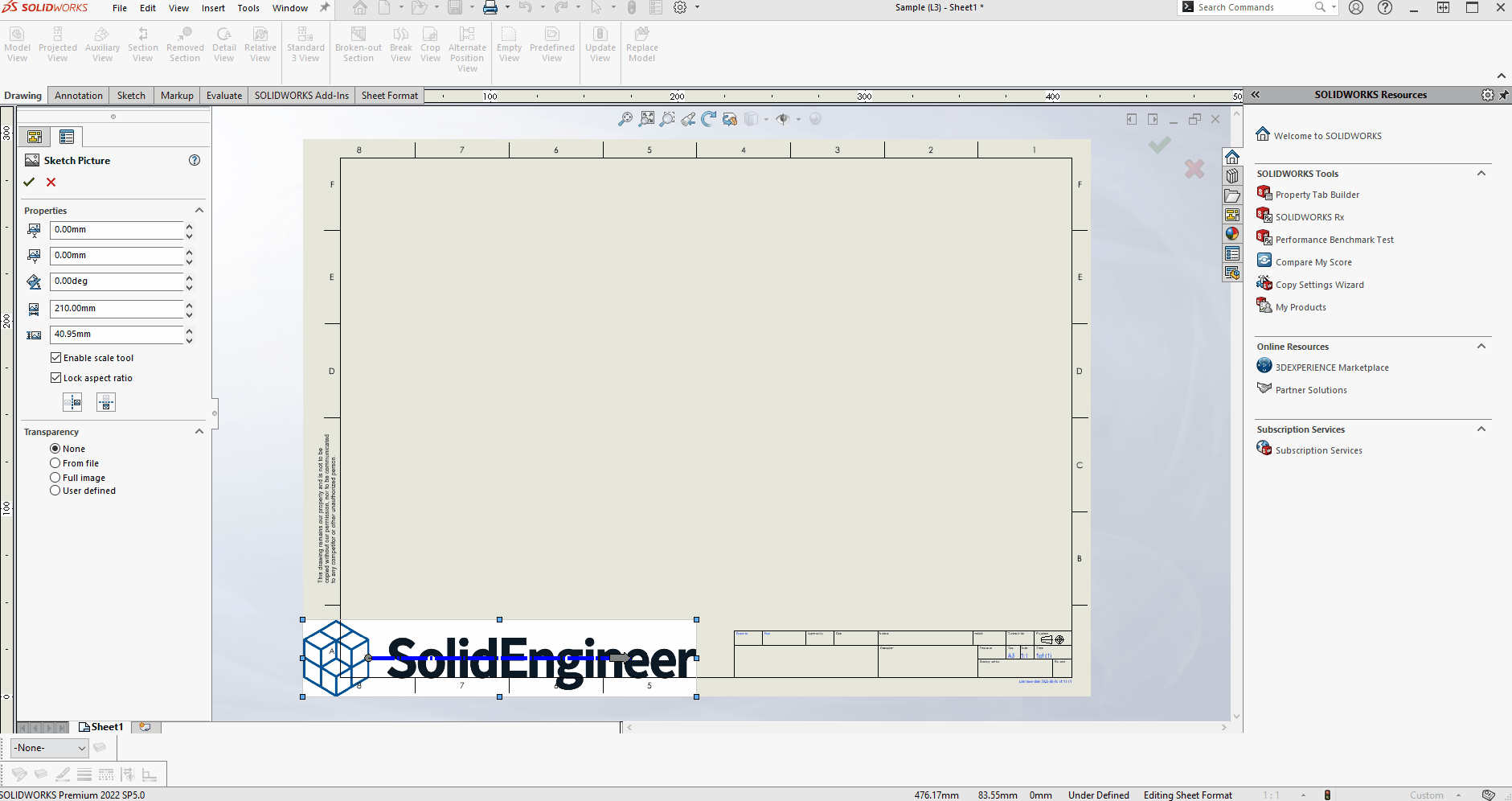Open the Sketch Picture help icon
1512x801 pixels.
pyautogui.click(x=195, y=160)
